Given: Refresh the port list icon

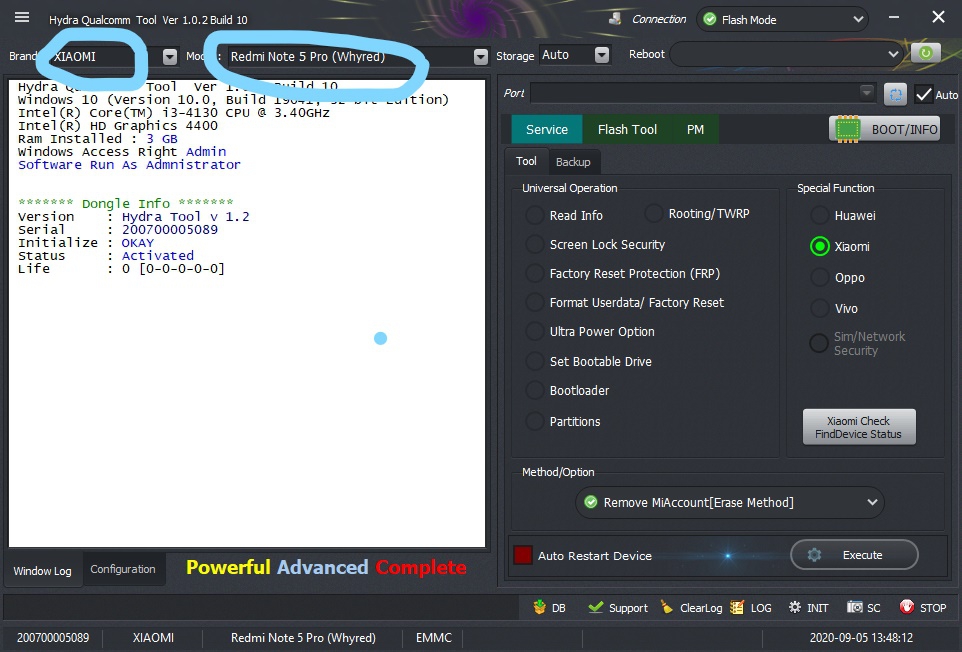Looking at the screenshot, I should pyautogui.click(x=895, y=95).
